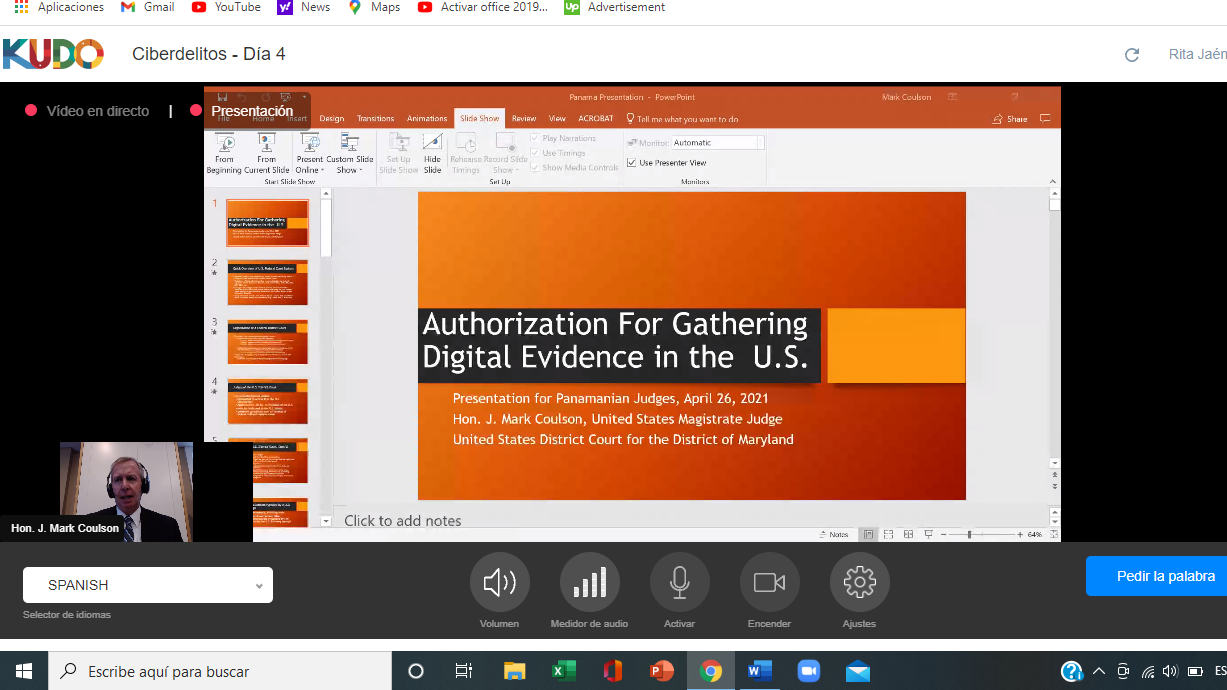Open the PowerPoint comments icon

(1045, 118)
